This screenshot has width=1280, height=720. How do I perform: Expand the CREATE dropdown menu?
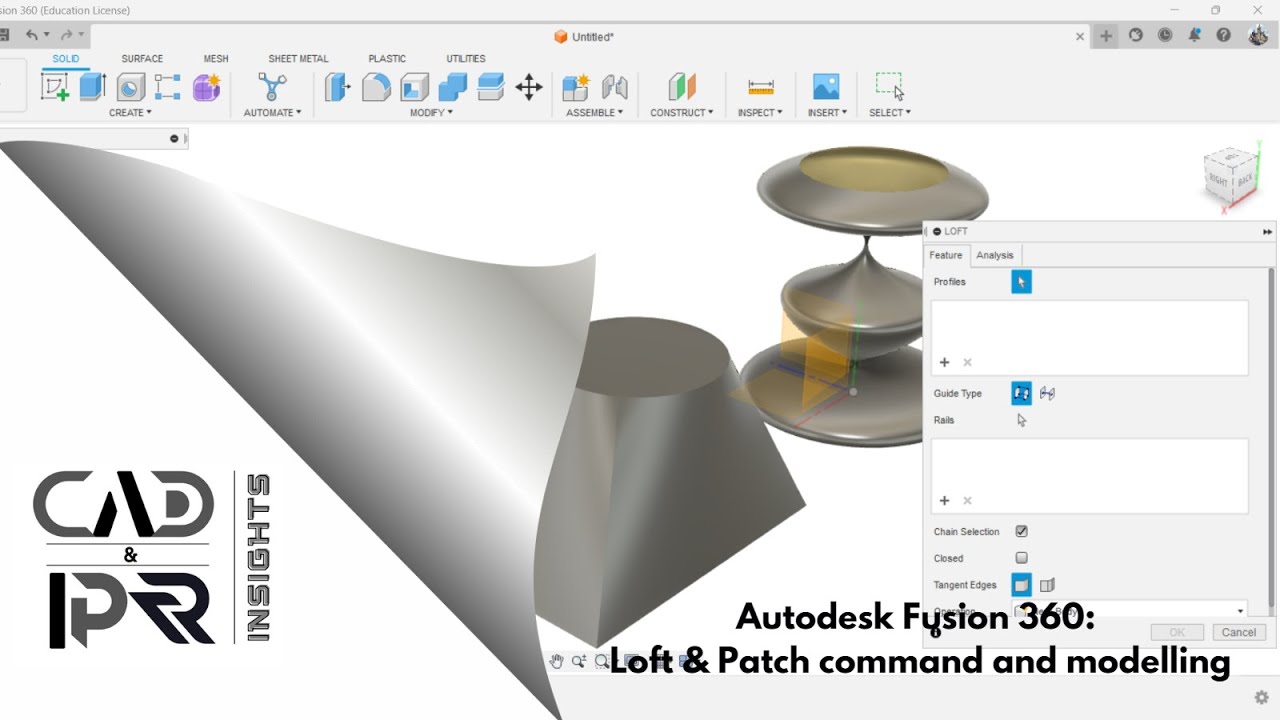pos(130,113)
